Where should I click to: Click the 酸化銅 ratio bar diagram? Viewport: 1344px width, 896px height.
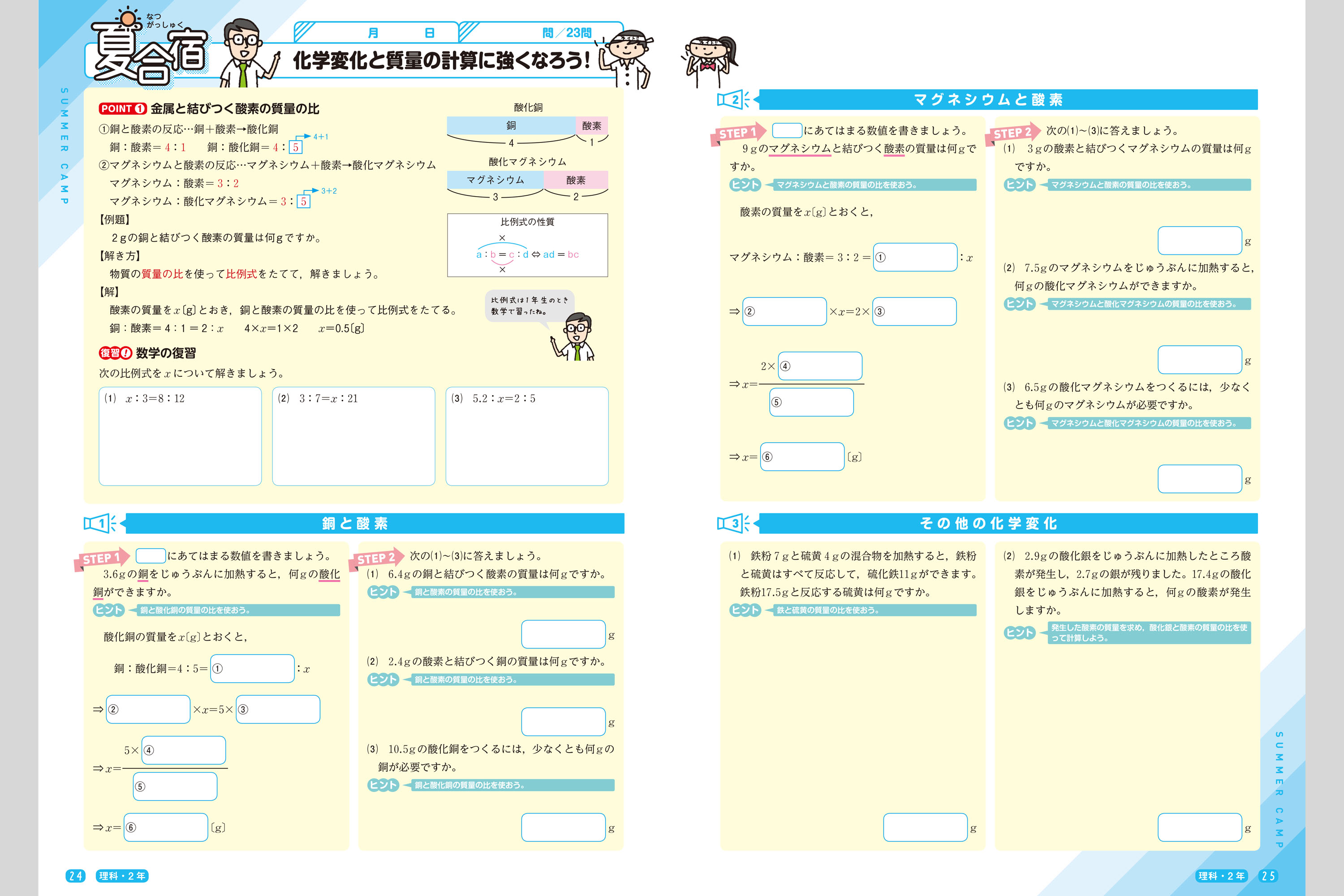click(x=527, y=125)
